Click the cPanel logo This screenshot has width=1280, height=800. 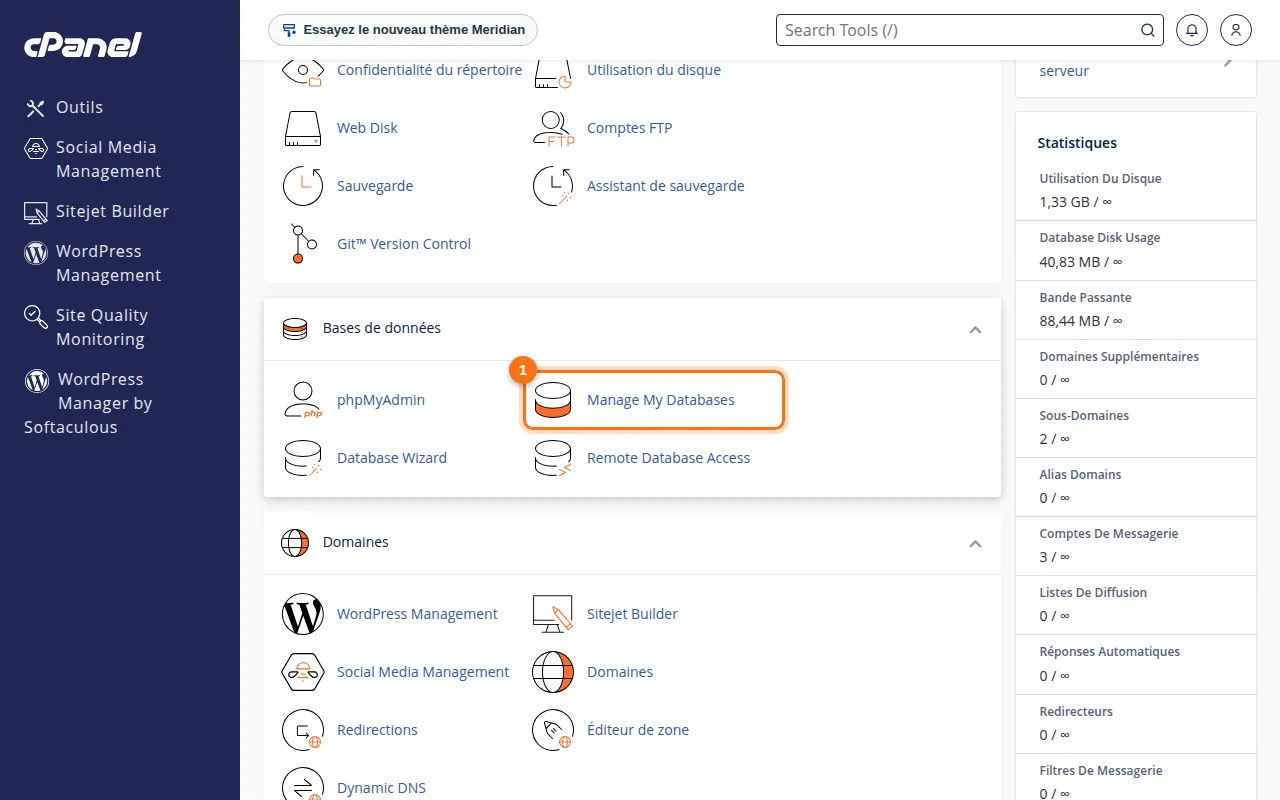tap(83, 45)
